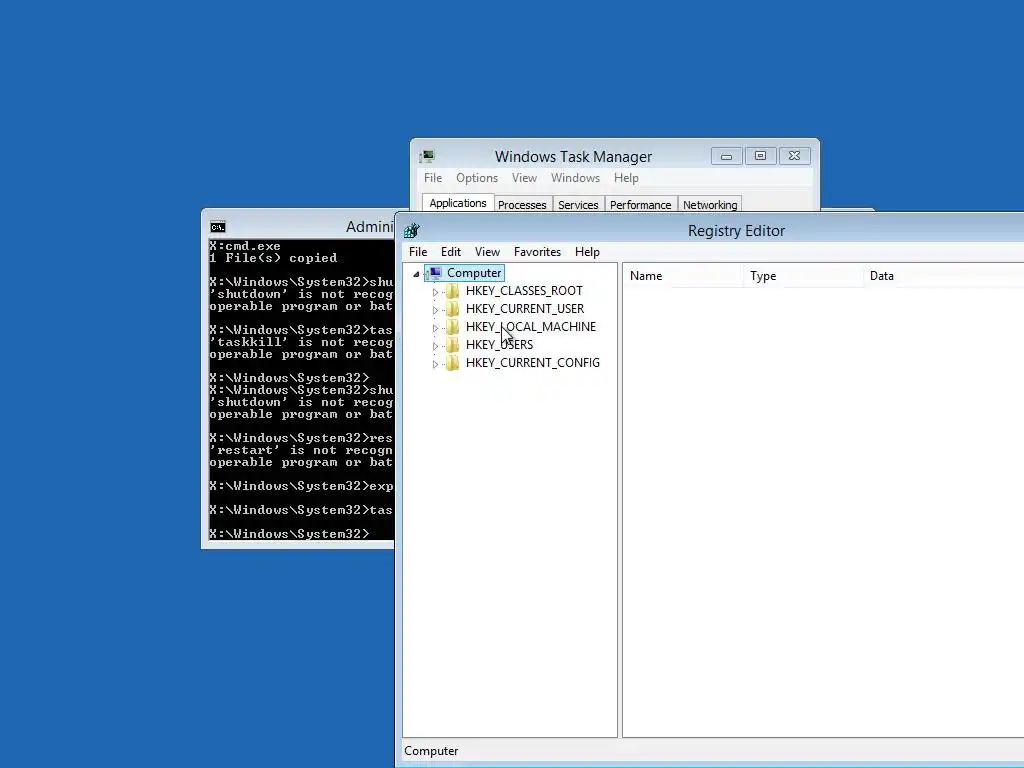This screenshot has height=768, width=1024.
Task: Expand the HKEY_LOCAL_MACHINE key
Action: pos(436,328)
